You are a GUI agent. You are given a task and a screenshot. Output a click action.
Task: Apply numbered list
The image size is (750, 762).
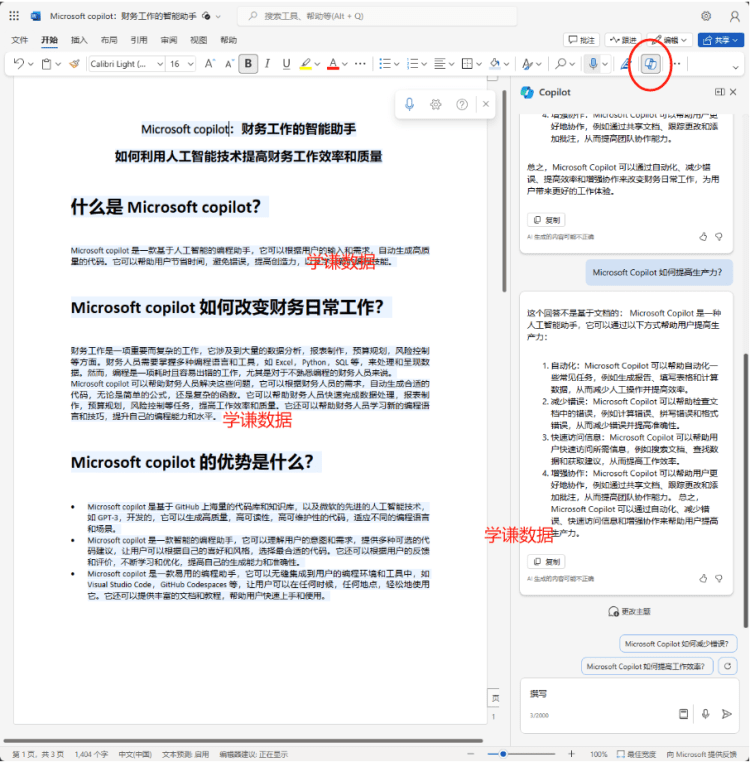click(x=412, y=64)
